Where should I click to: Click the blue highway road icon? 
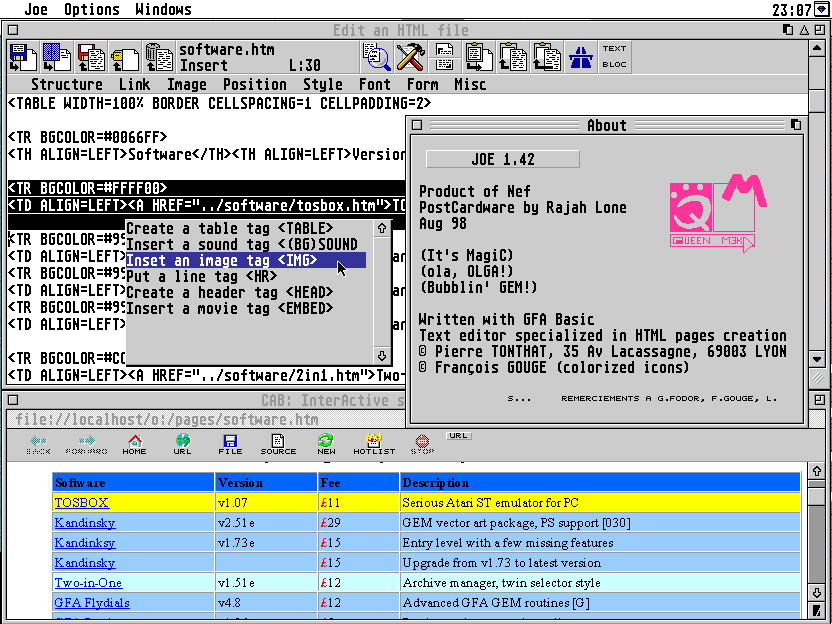[580, 57]
